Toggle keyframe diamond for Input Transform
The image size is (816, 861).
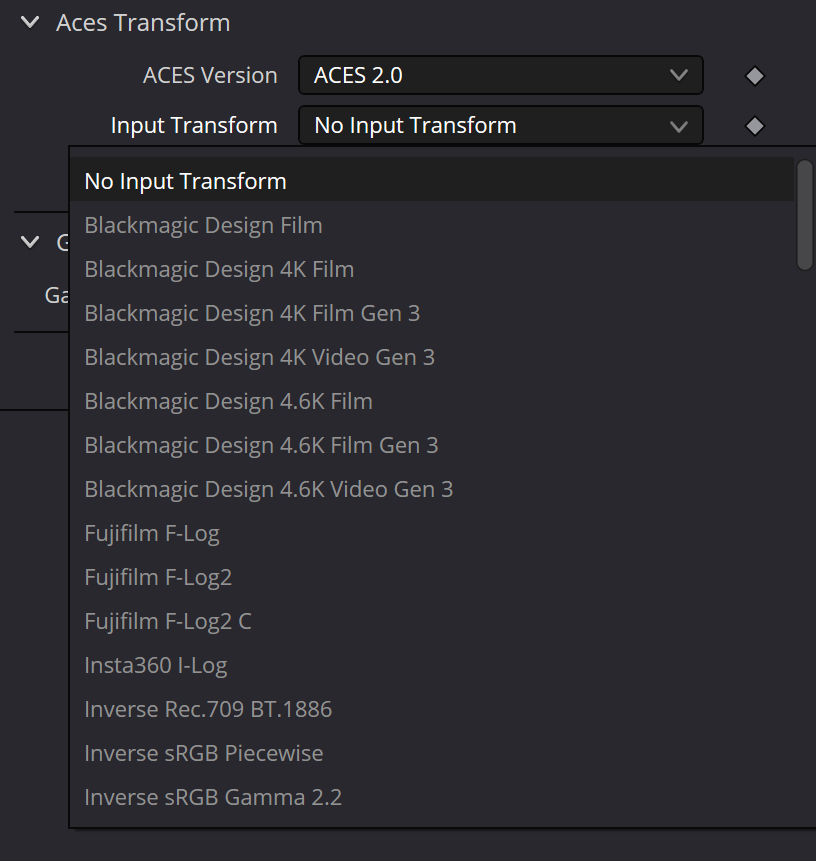pos(754,126)
